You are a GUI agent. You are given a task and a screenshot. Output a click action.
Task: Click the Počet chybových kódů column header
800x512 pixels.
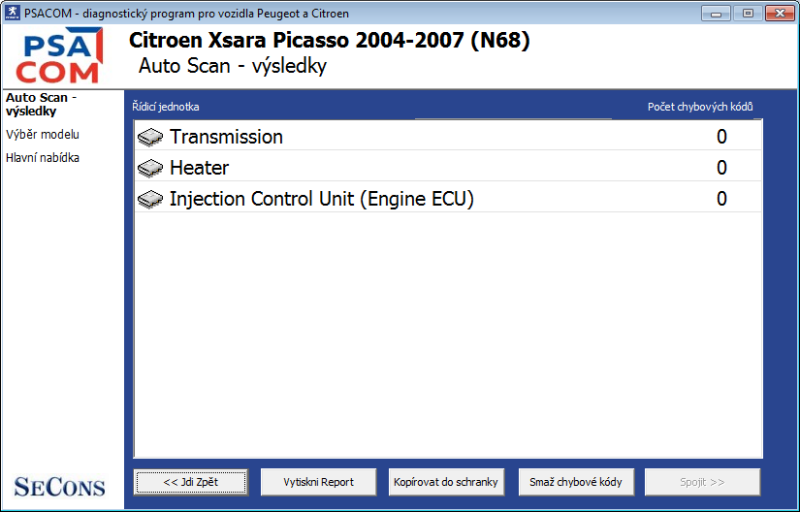pos(700,107)
